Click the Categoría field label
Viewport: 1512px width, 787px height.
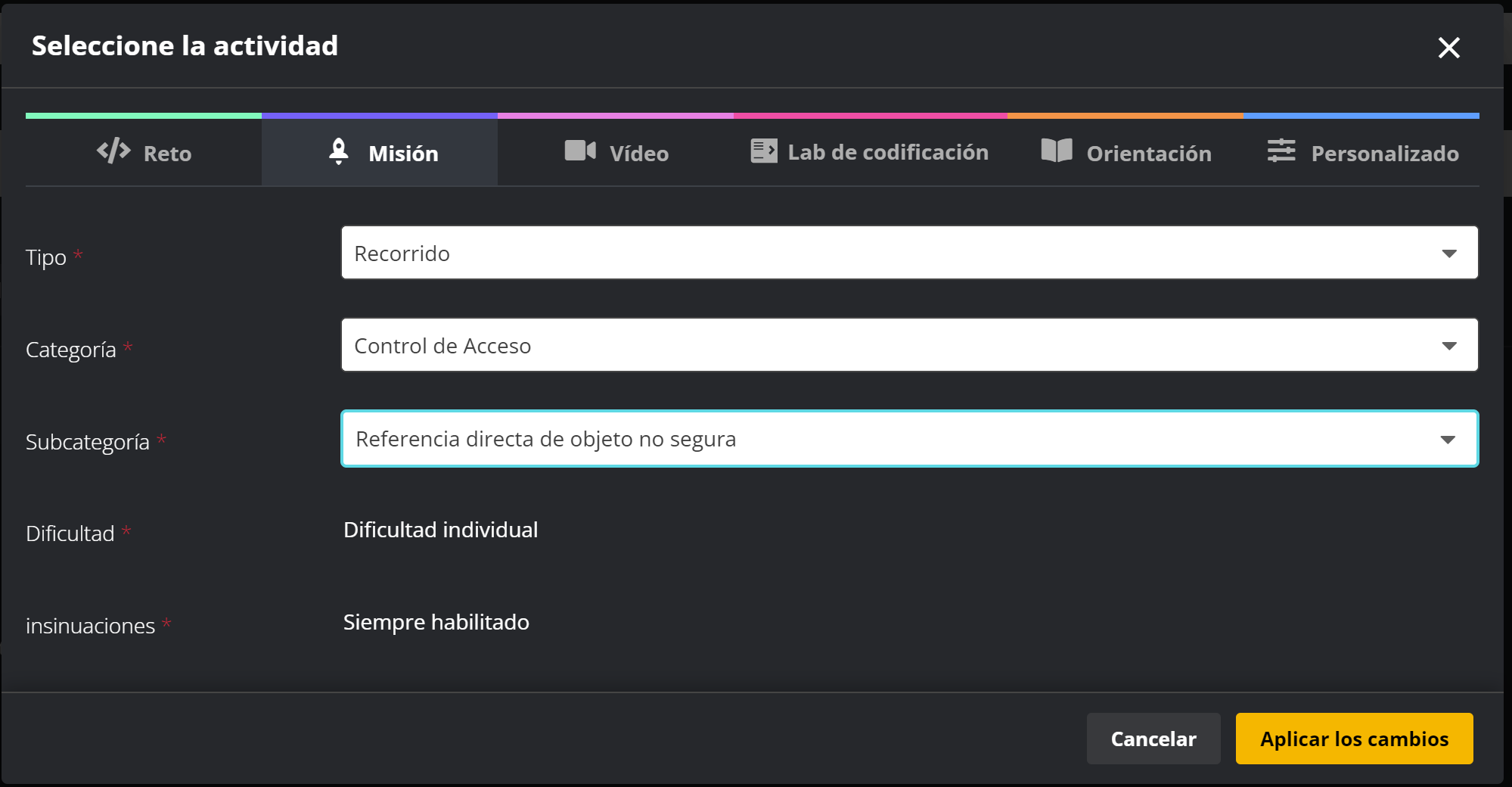pyautogui.click(x=71, y=350)
